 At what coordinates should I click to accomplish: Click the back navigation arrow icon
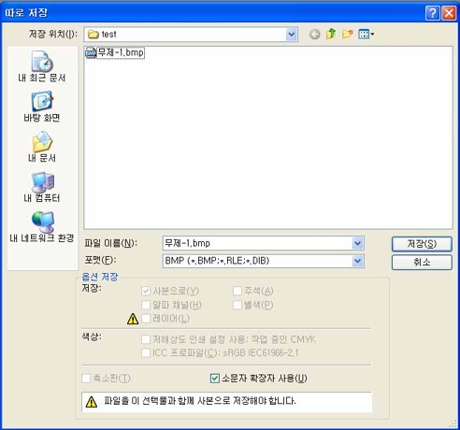pyautogui.click(x=314, y=34)
